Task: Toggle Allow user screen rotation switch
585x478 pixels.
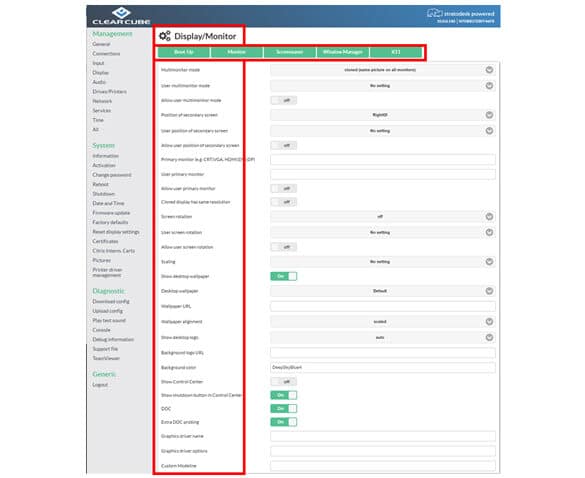Action: 284,247
